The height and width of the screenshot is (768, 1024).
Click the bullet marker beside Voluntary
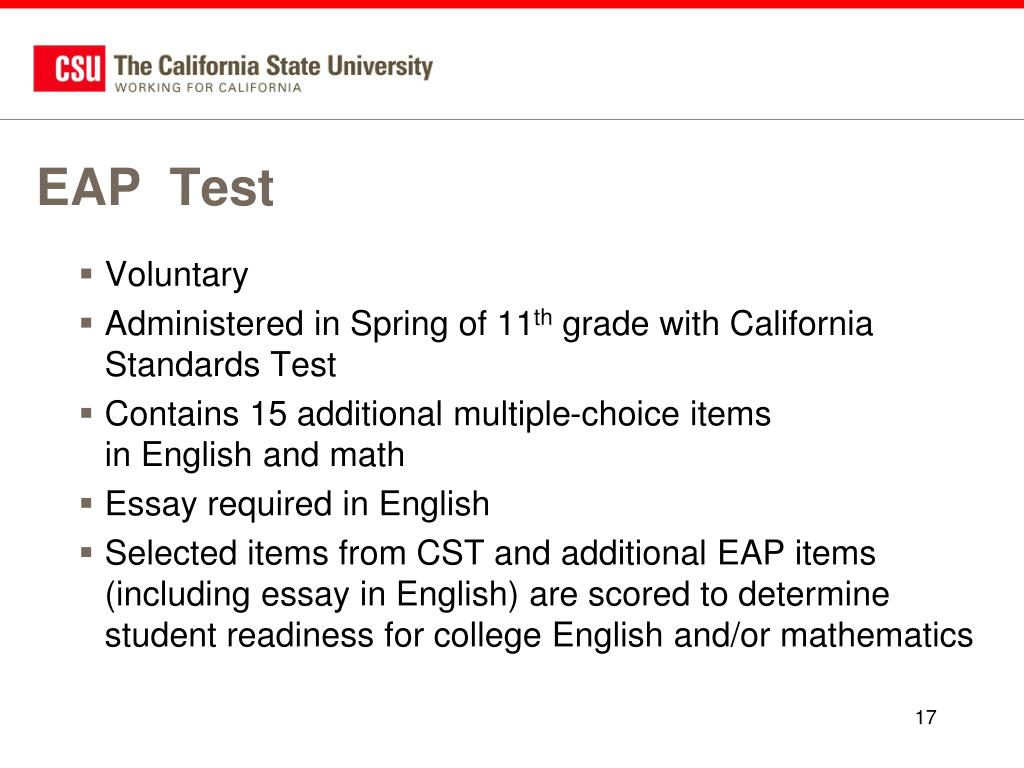[x=86, y=273]
